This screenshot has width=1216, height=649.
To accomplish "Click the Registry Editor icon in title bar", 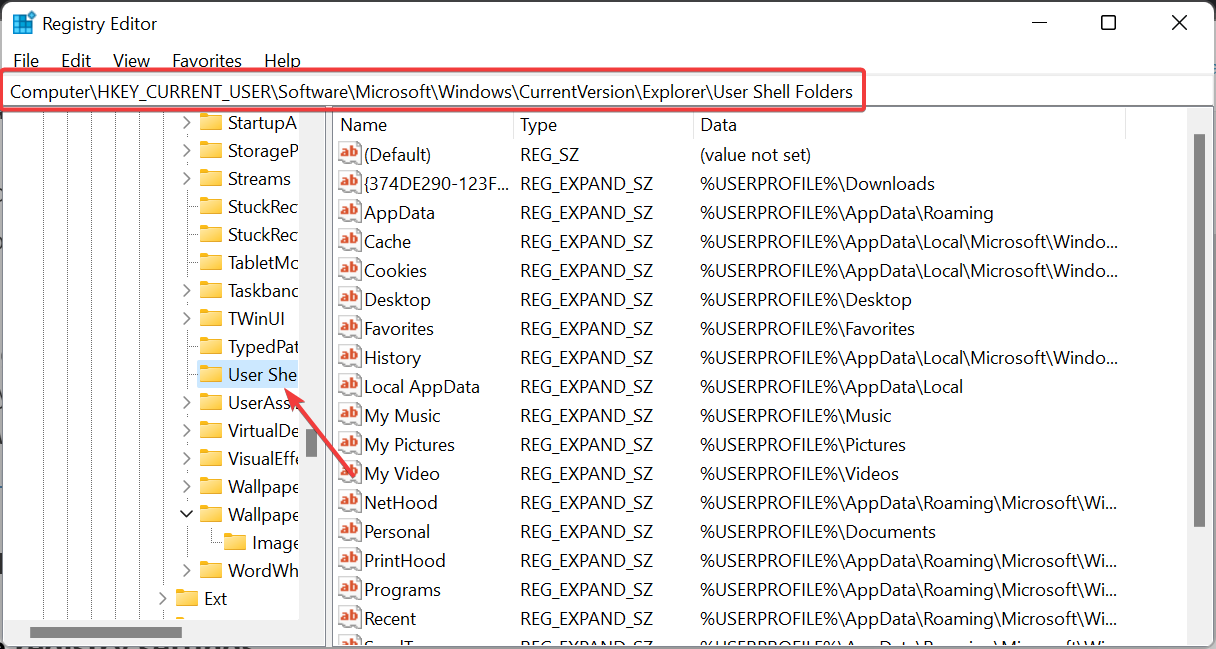I will coord(22,22).
